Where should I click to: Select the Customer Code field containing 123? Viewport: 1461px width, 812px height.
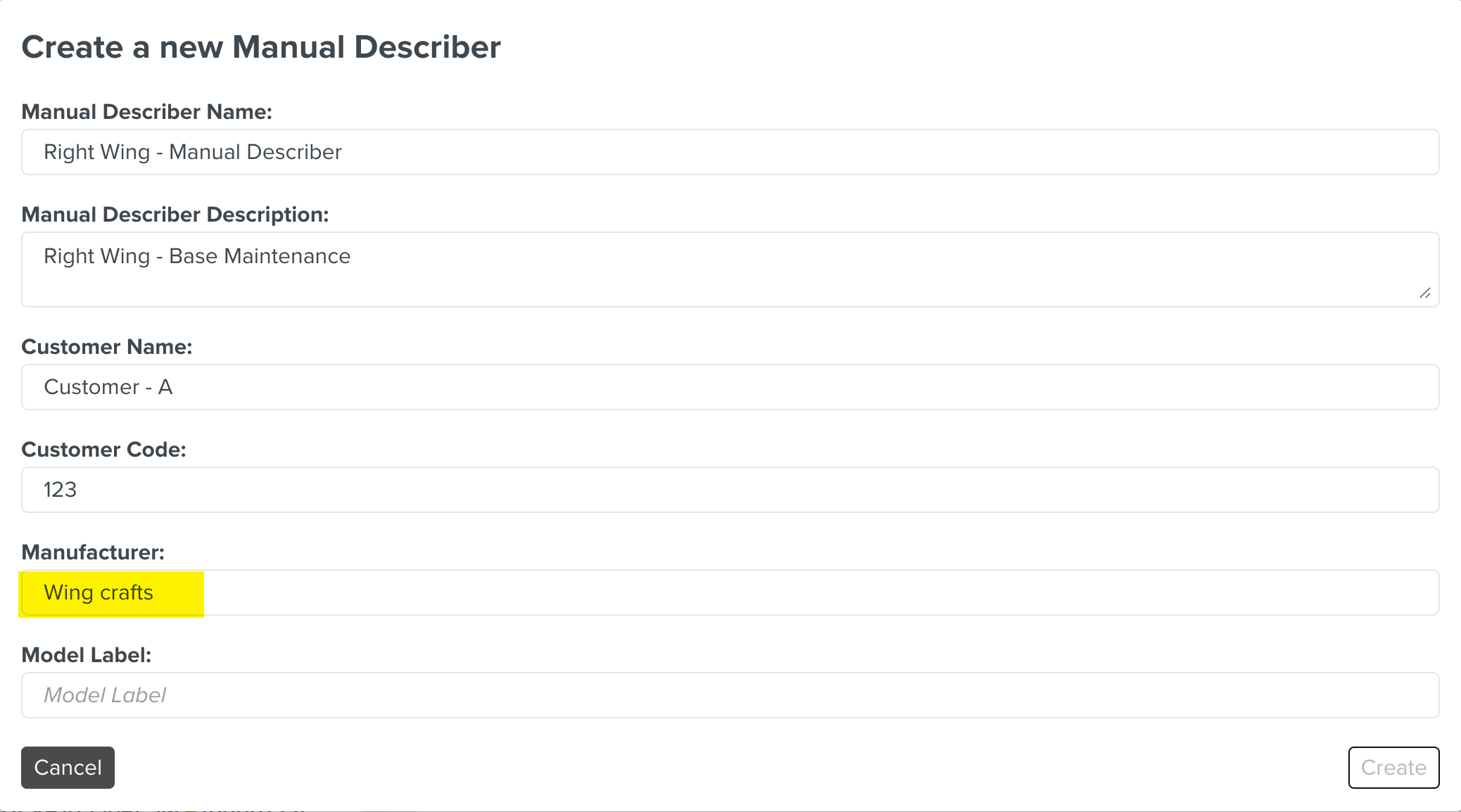[x=730, y=490]
